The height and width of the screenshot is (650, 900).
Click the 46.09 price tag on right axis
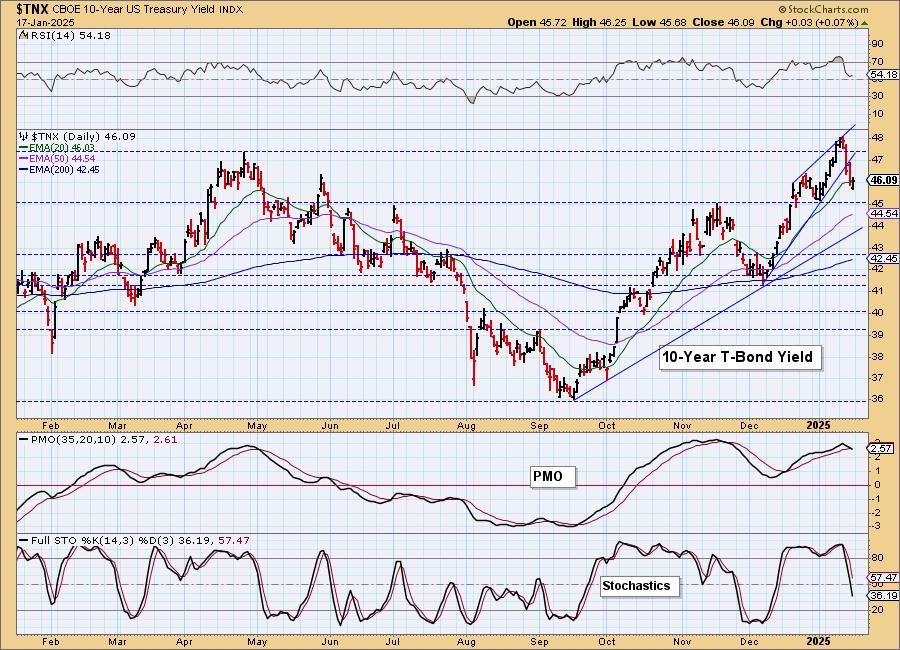tap(884, 180)
